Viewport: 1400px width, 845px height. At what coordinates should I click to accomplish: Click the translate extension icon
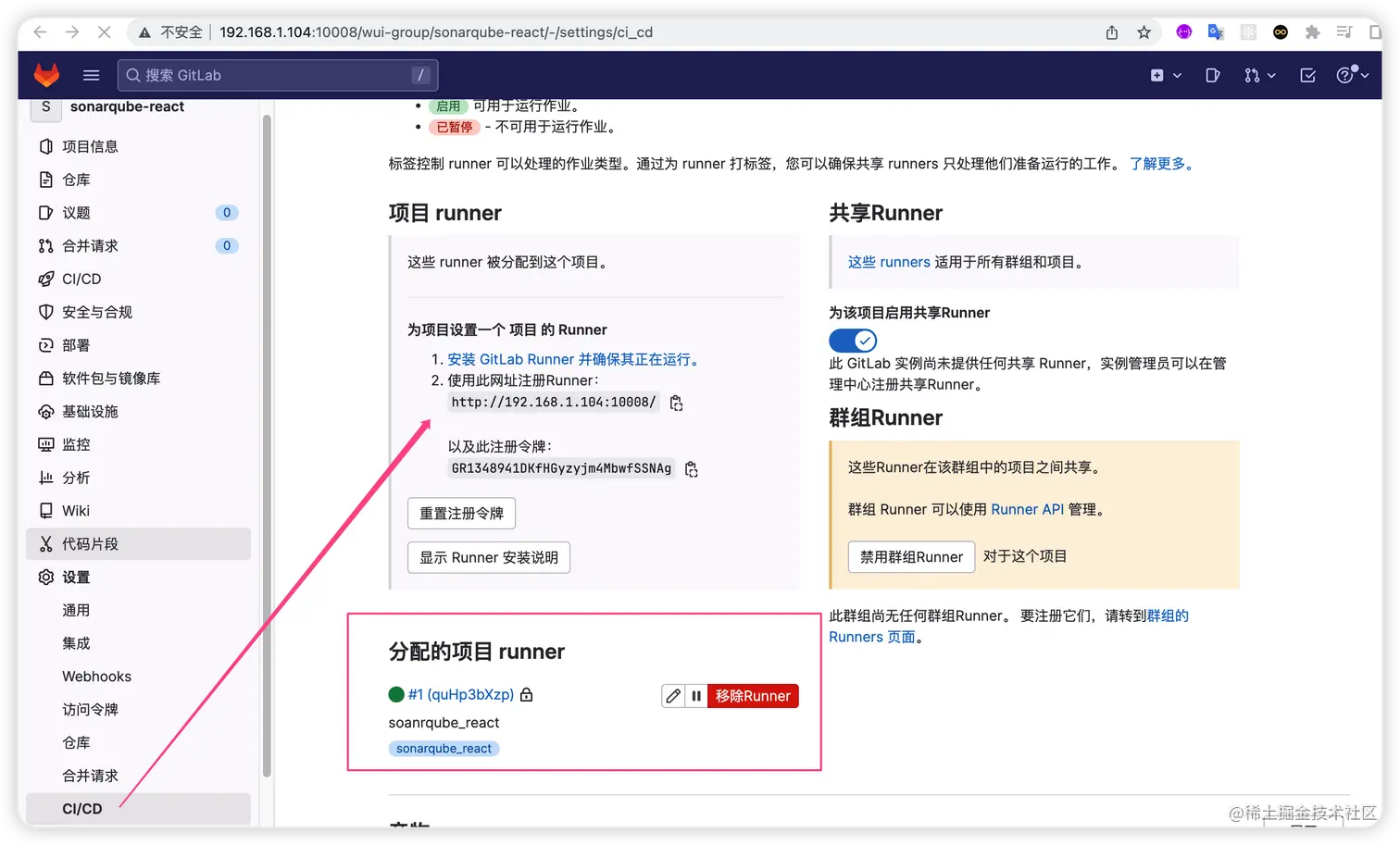[x=1216, y=32]
